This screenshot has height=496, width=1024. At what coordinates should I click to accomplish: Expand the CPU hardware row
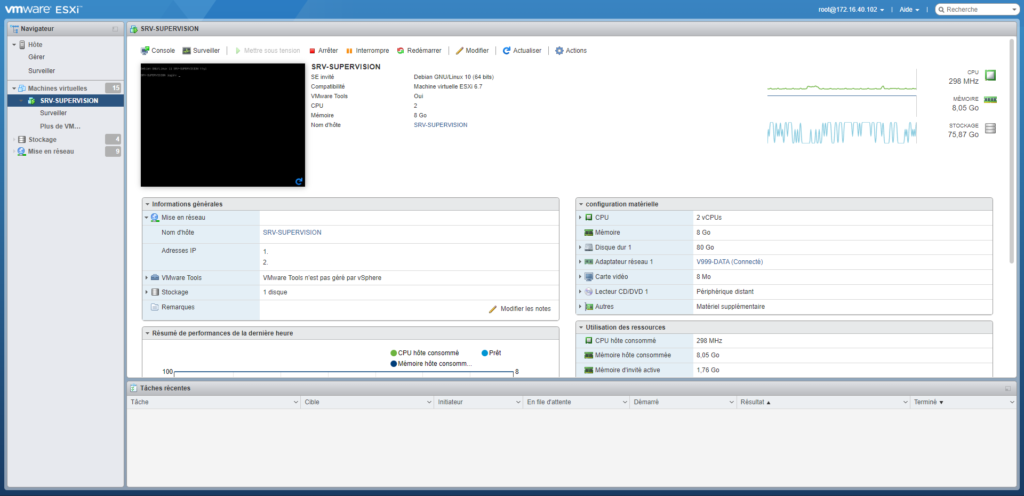tap(580, 217)
